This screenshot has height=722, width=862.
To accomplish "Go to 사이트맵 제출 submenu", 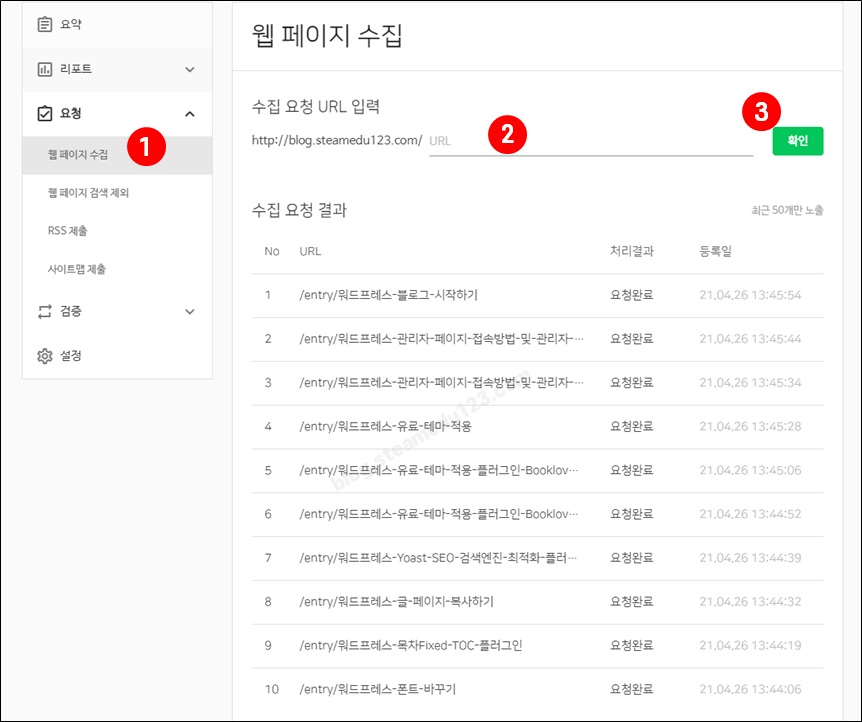I will pyautogui.click(x=77, y=269).
